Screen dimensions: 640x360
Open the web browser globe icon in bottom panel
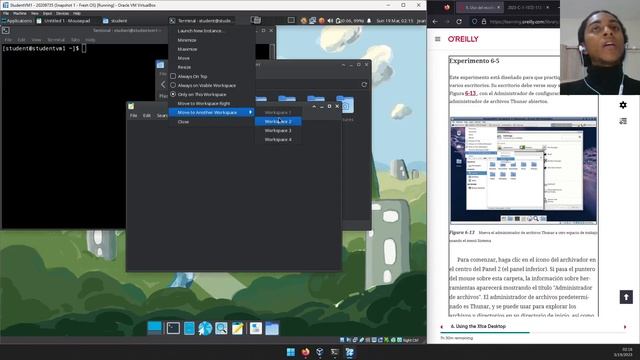pyautogui.click(x=205, y=328)
